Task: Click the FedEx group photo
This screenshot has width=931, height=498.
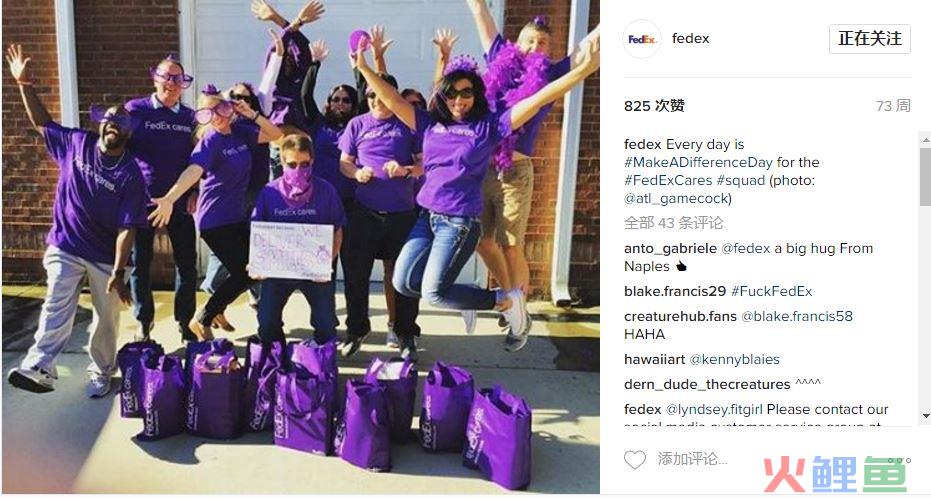Action: (300, 246)
